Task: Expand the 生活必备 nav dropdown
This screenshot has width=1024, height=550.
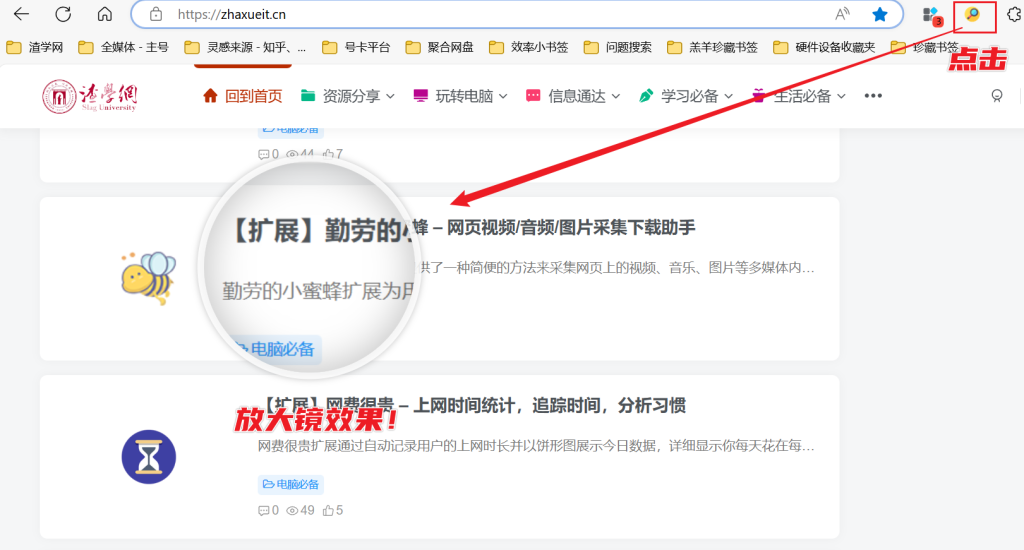Action: (799, 96)
